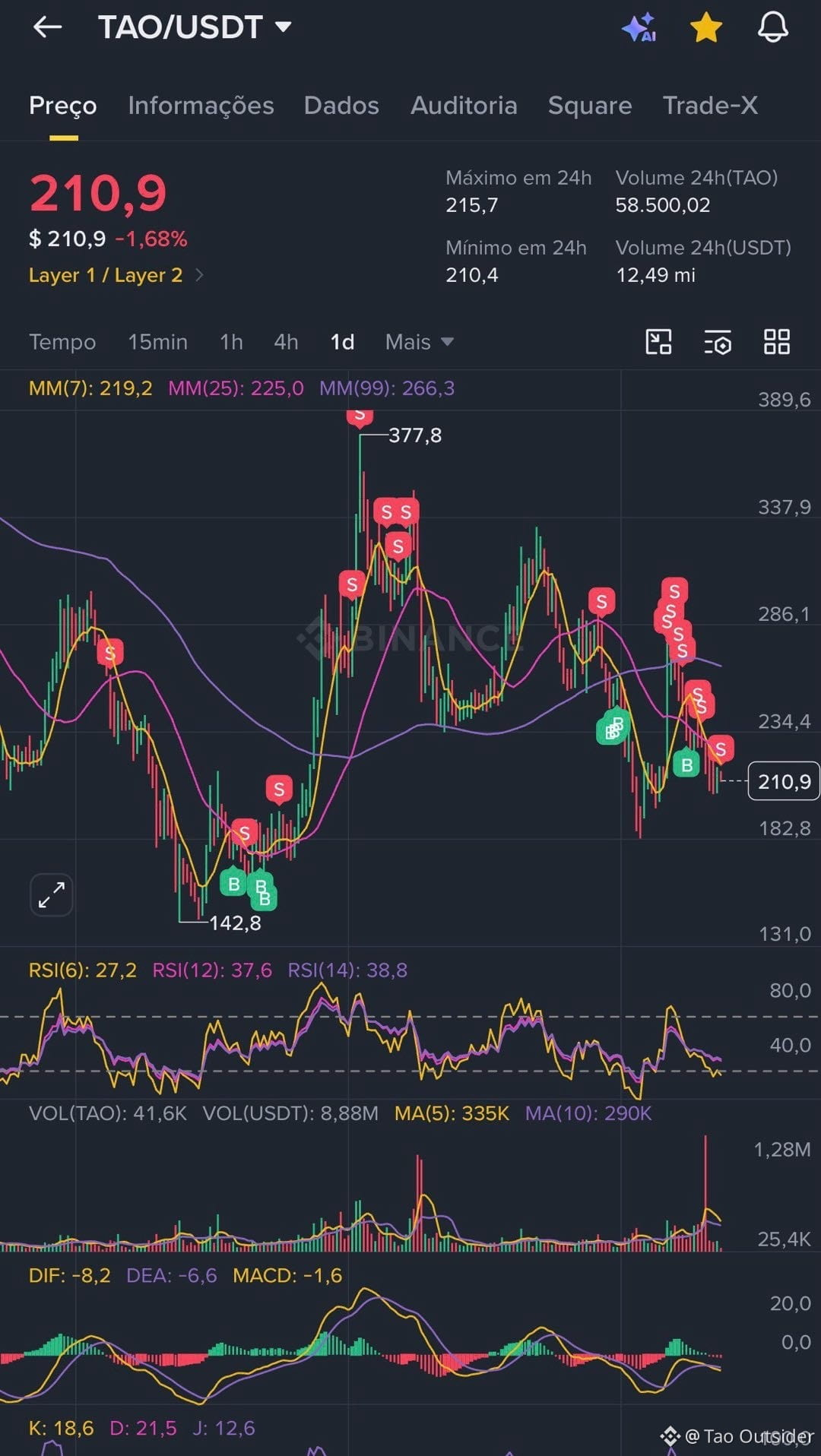The width and height of the screenshot is (821, 1456).
Task: Expand the Mais intervals dropdown
Action: click(x=419, y=342)
